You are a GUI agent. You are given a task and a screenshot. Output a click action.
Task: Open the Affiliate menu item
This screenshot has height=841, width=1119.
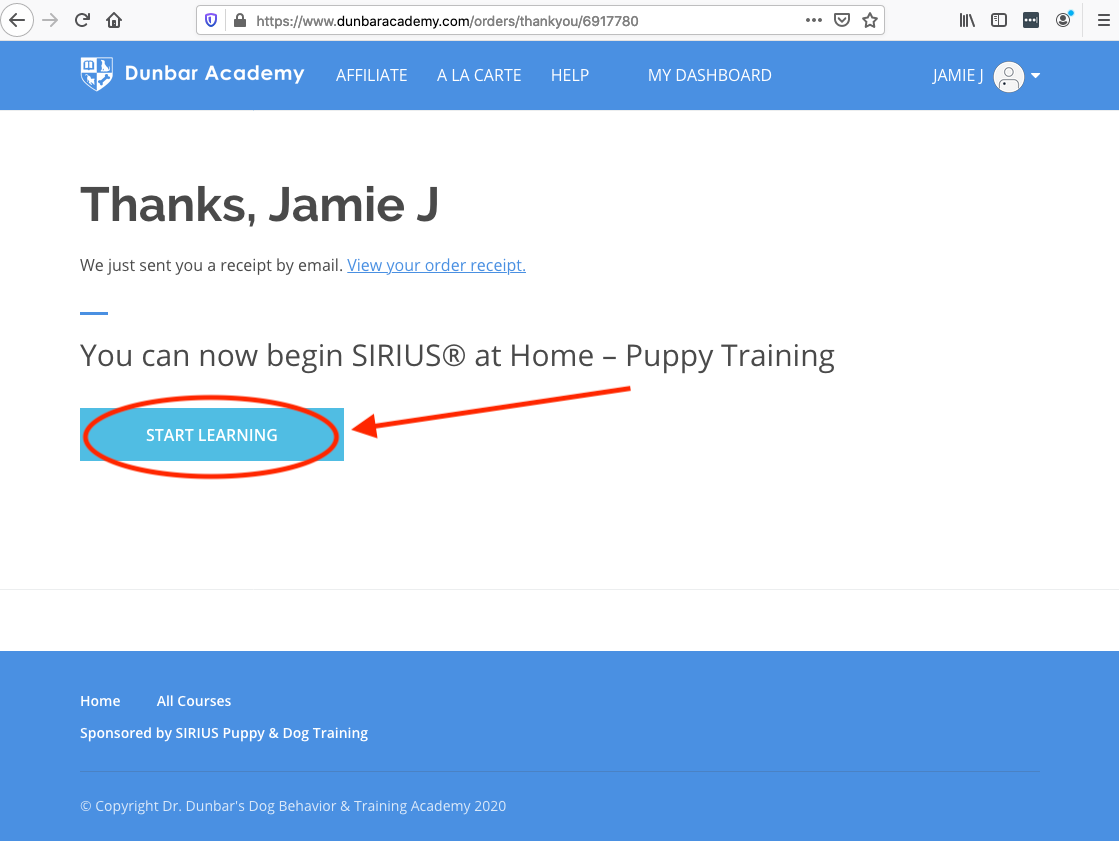tap(371, 75)
